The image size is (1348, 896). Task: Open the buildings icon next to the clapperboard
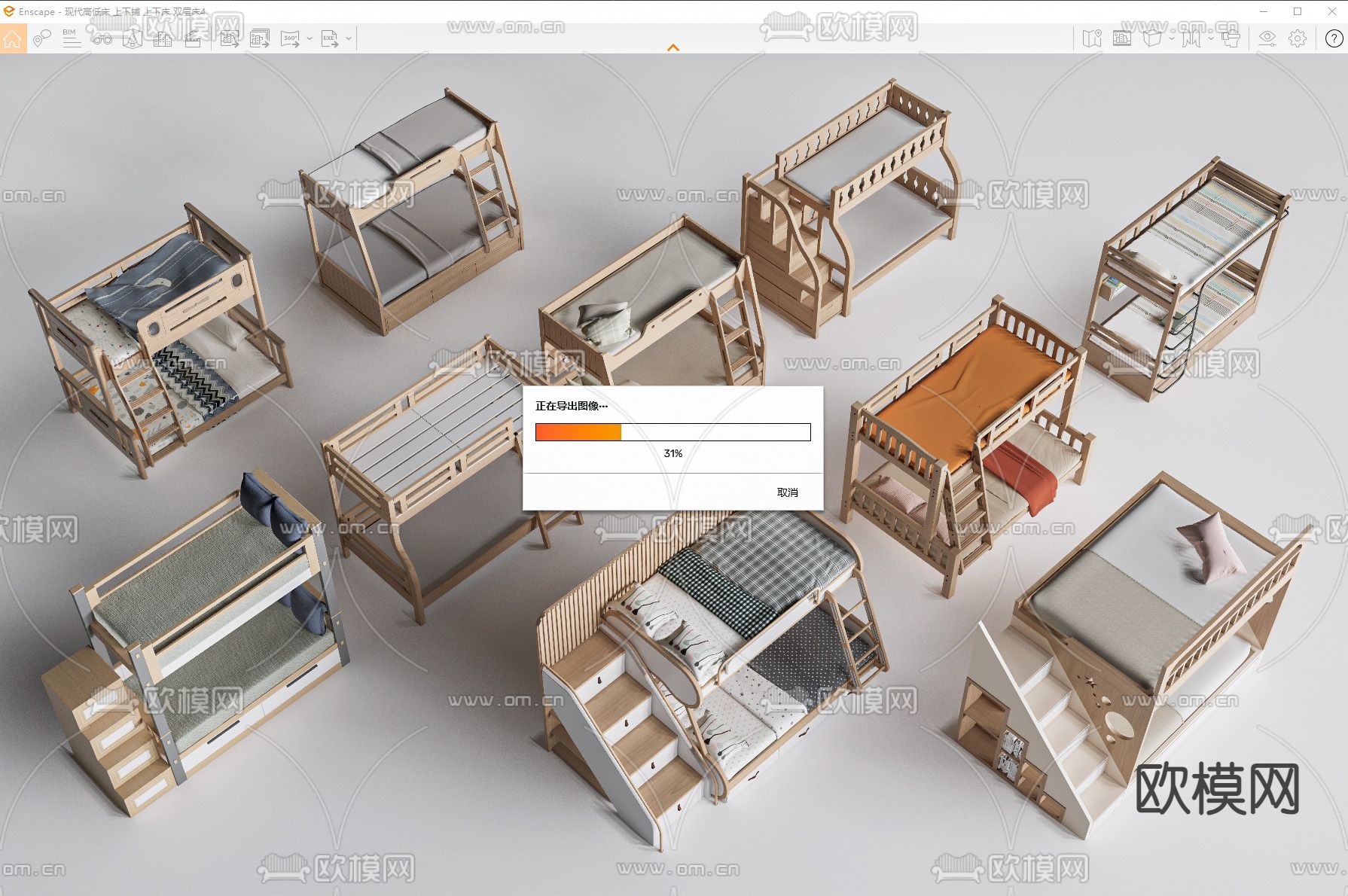pyautogui.click(x=163, y=38)
